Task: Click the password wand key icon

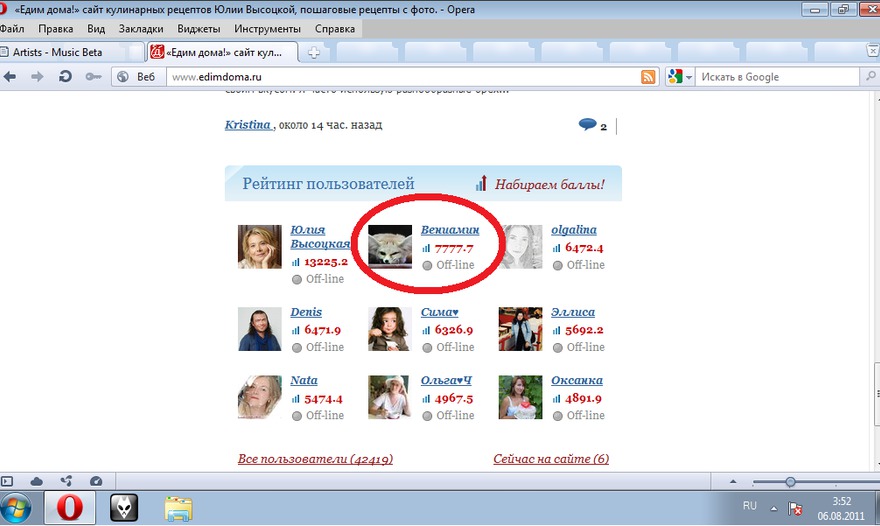Action: pyautogui.click(x=93, y=77)
